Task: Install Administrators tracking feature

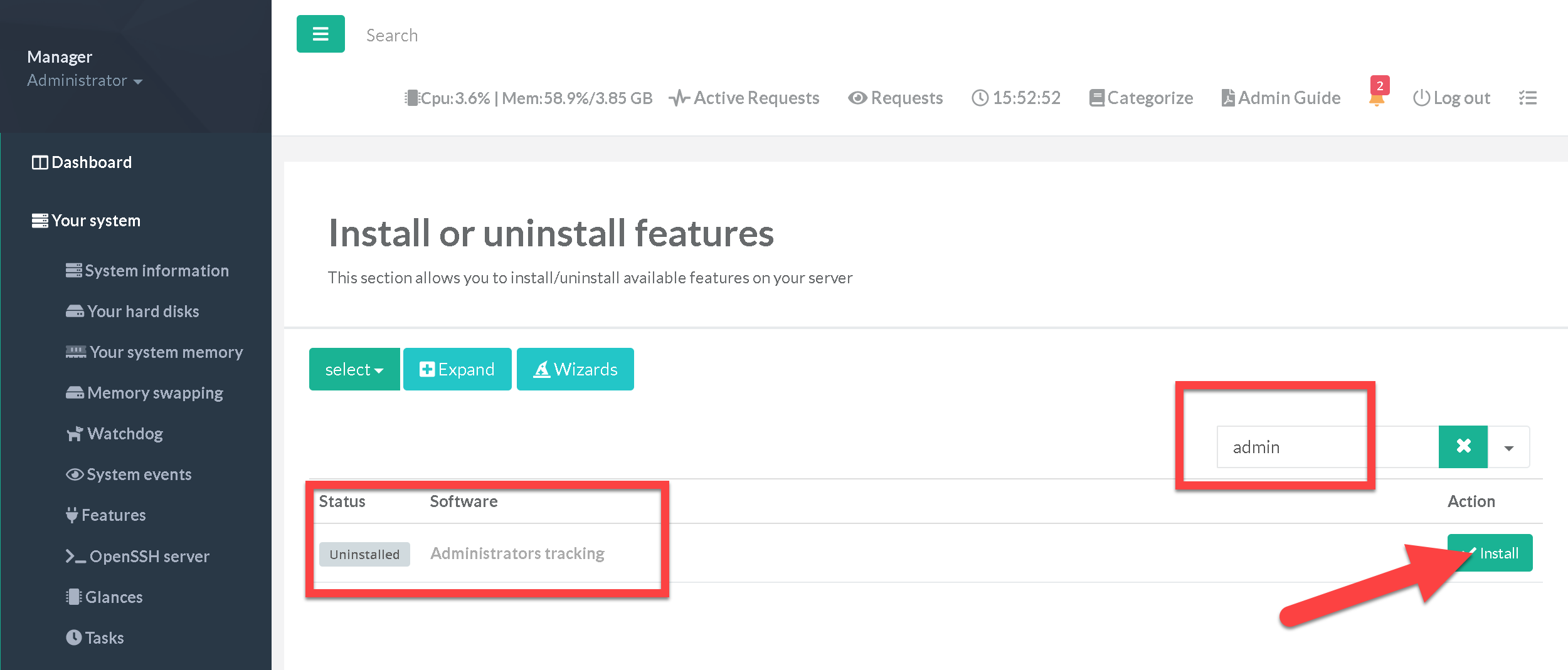Action: coord(1490,553)
